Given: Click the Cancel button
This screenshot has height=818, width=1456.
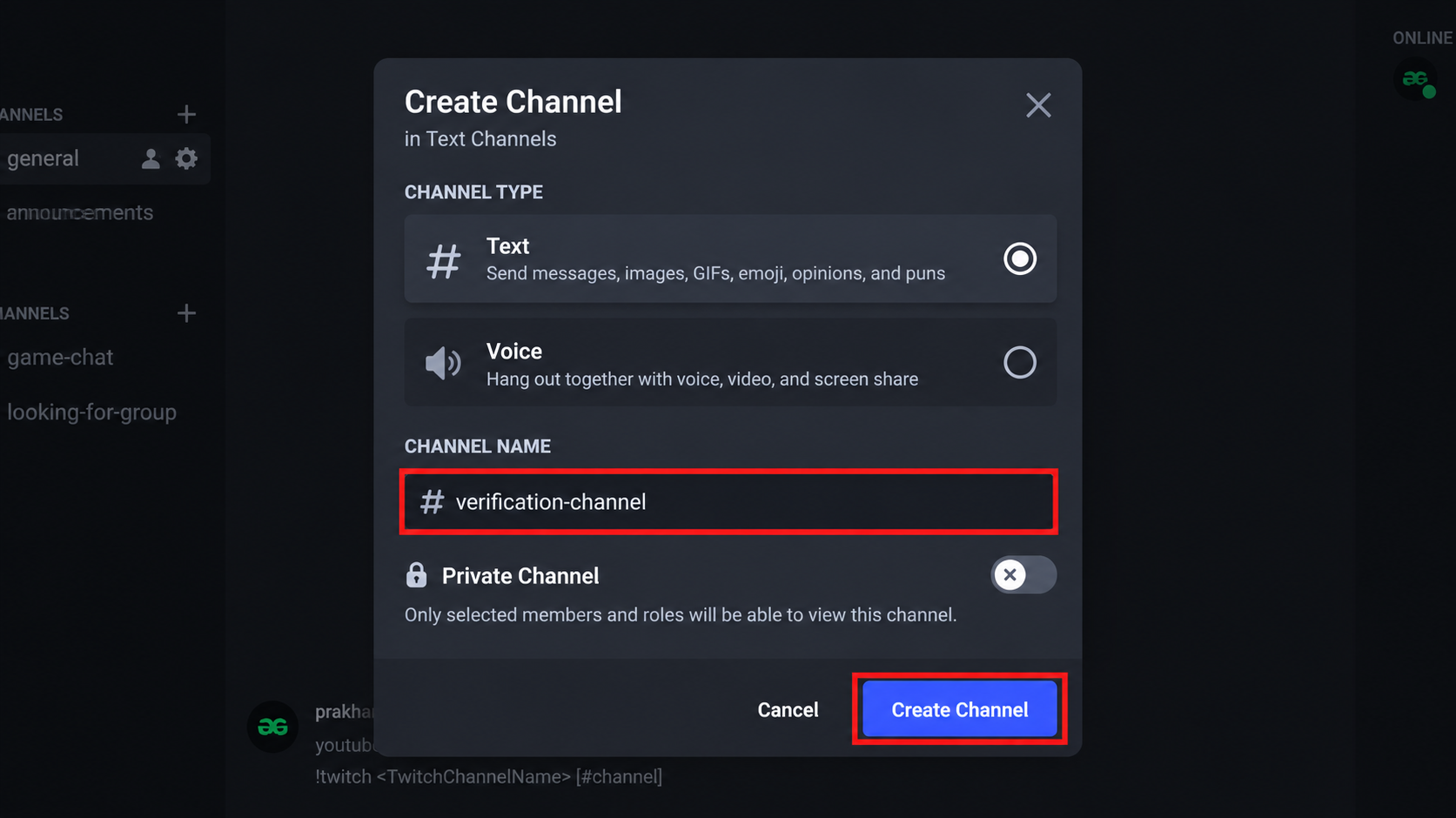Looking at the screenshot, I should (x=788, y=710).
